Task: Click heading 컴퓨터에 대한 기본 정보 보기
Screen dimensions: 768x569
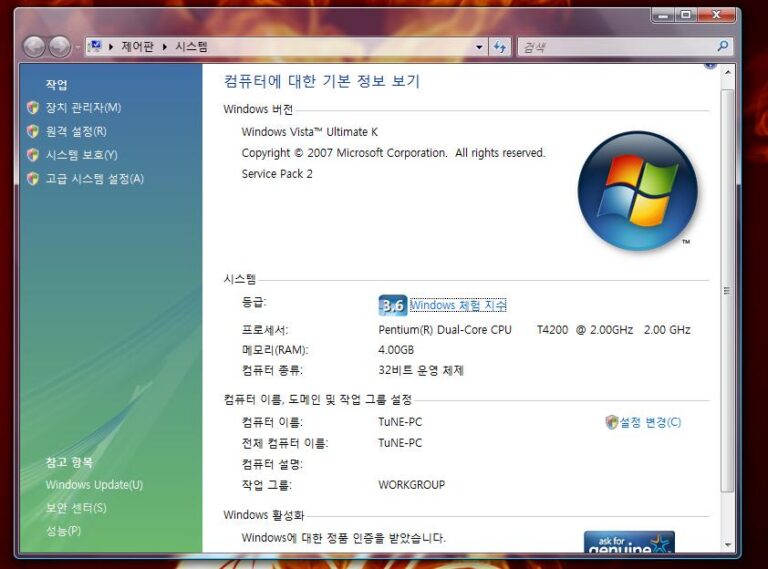Action: 322,81
